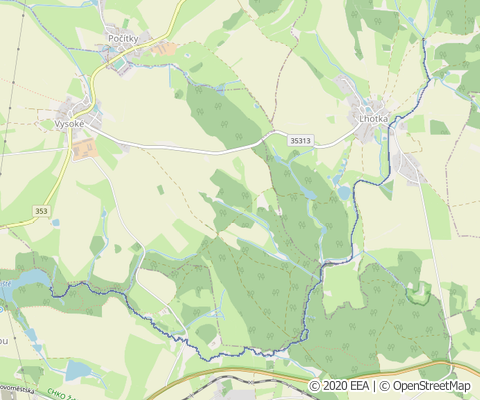The height and width of the screenshot is (400, 480).
Task: Click the round blue pond south of Lhotka
Action: tap(344, 193)
